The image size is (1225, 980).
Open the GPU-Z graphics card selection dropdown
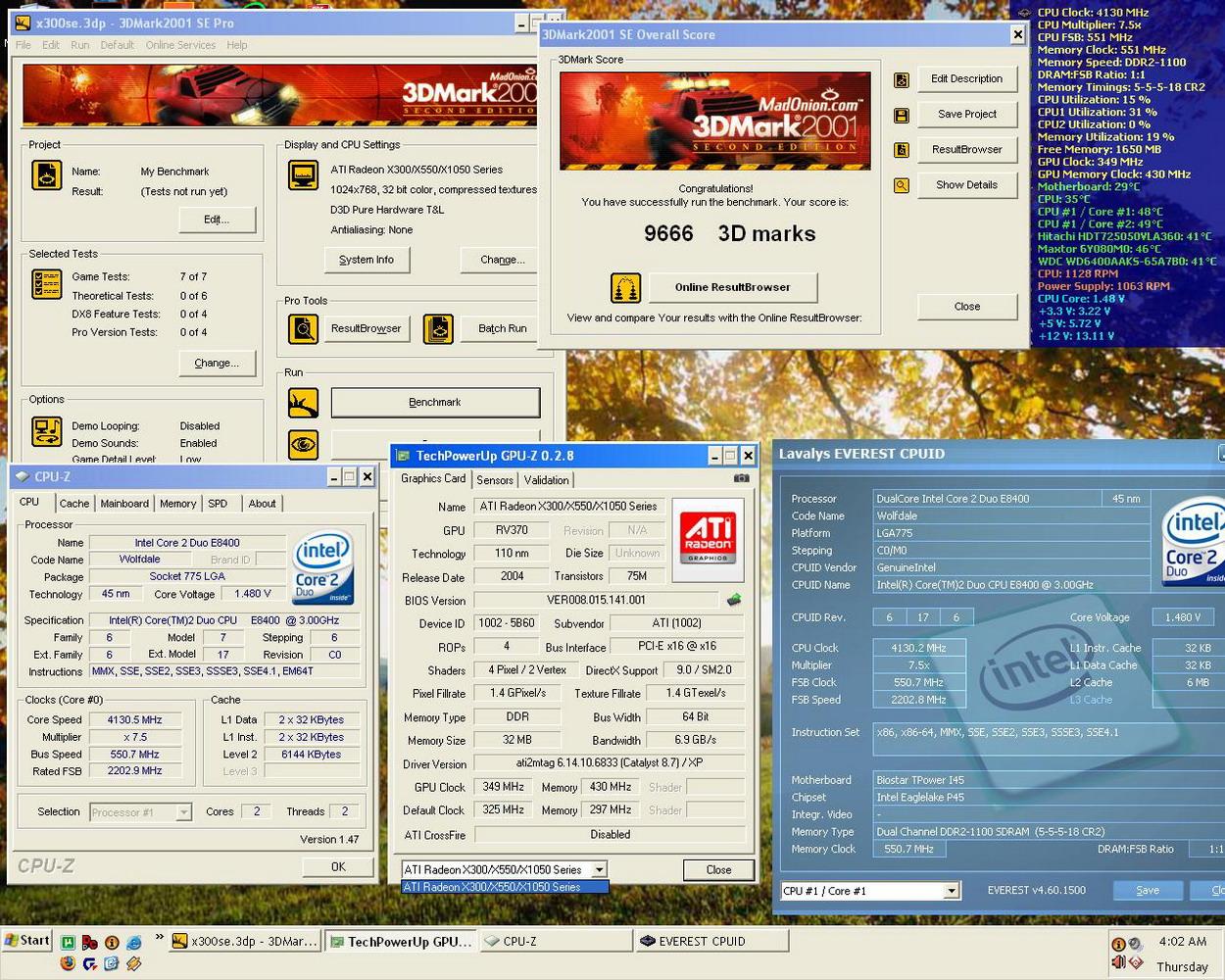pos(599,869)
